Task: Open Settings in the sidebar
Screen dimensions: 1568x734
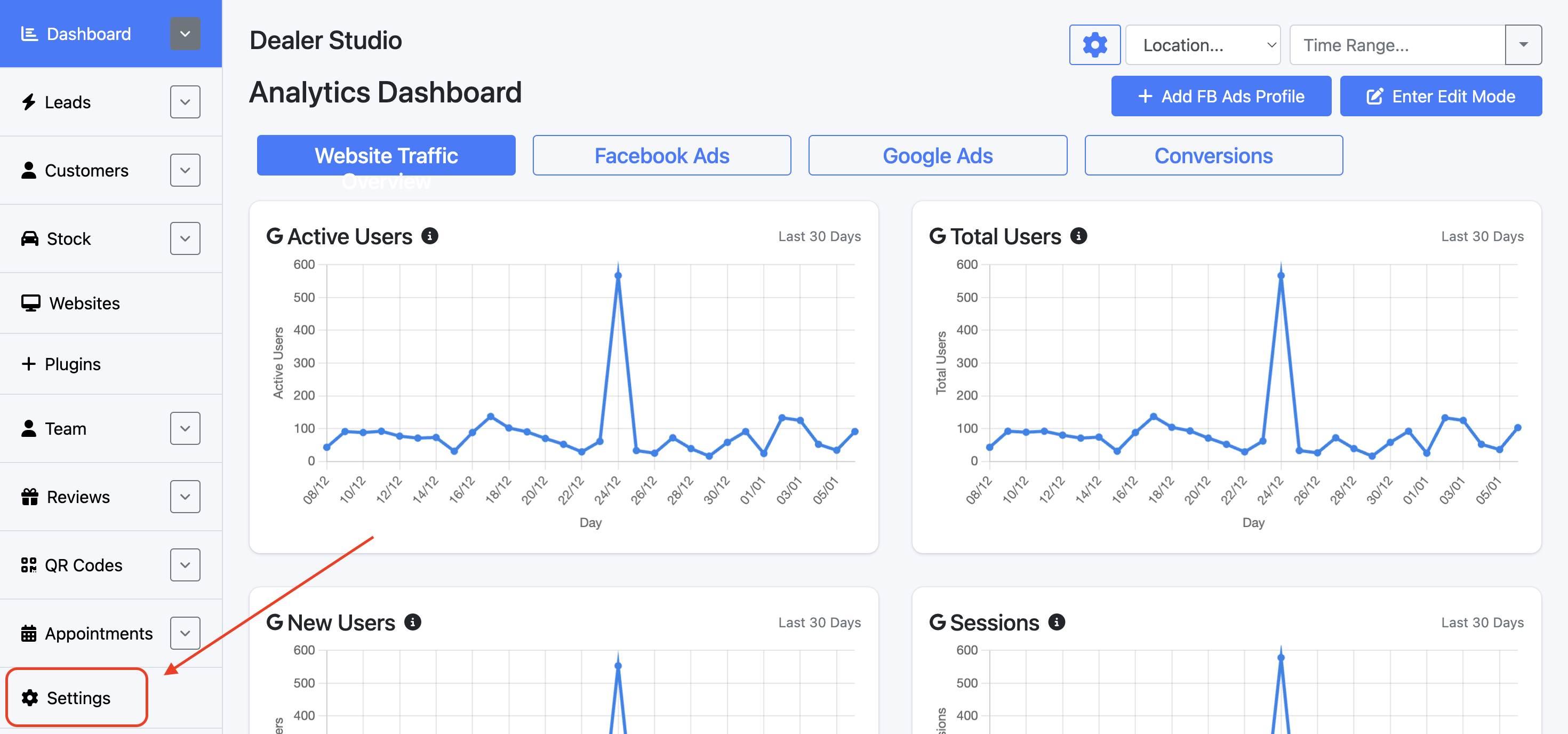Action: [78, 698]
